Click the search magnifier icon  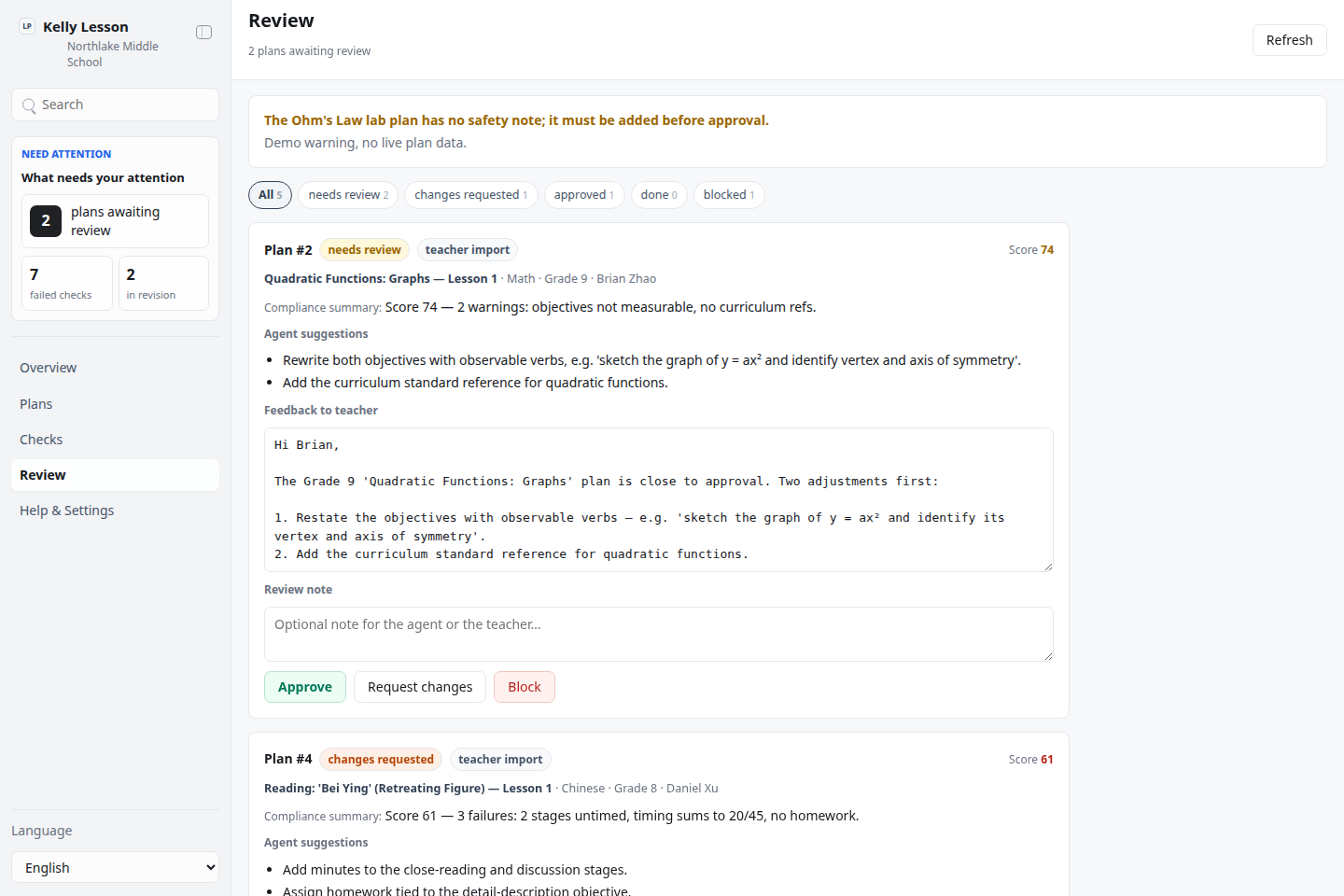click(x=29, y=105)
